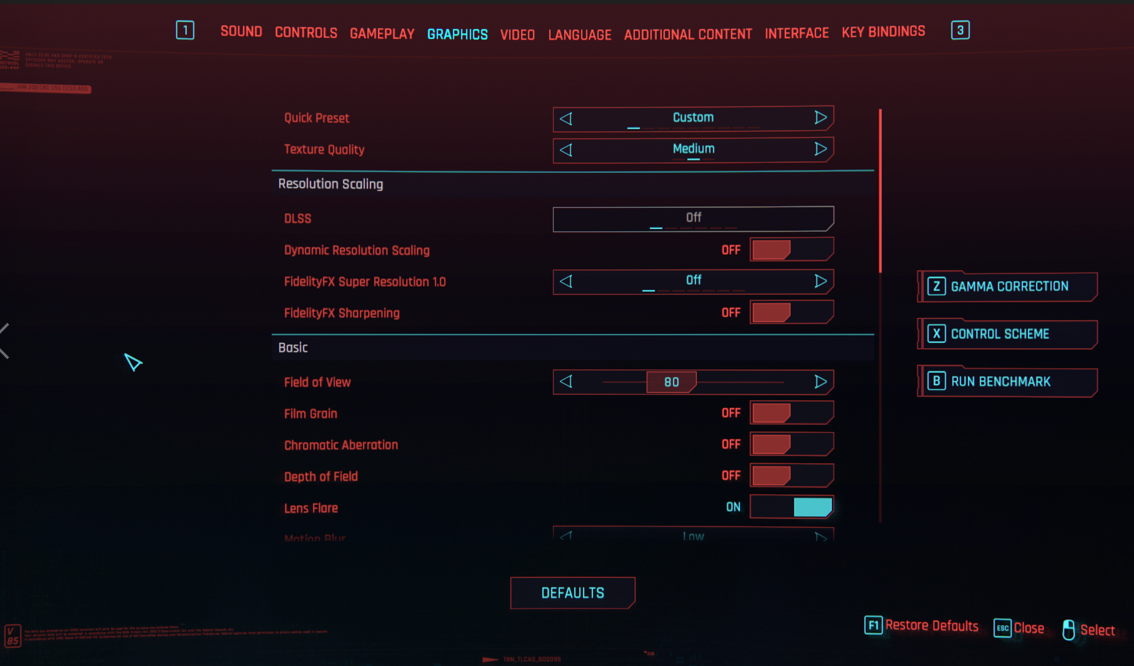Click the DLSS label
The height and width of the screenshot is (666, 1134).
[297, 219]
